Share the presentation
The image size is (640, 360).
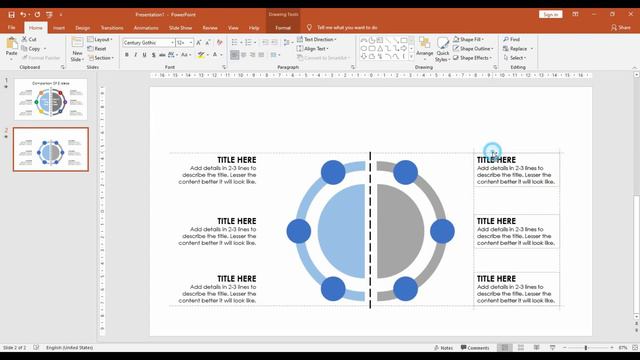[620, 27]
